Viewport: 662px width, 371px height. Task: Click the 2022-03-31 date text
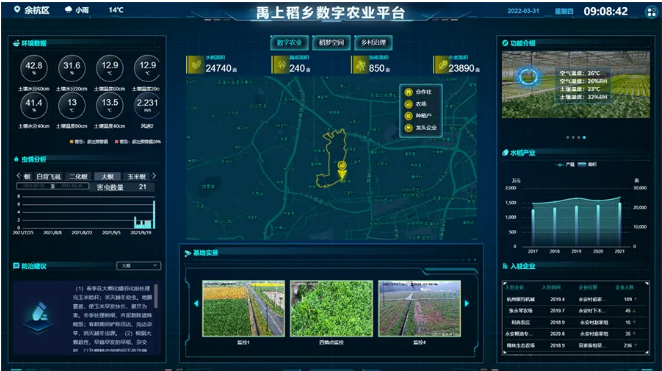tap(523, 11)
